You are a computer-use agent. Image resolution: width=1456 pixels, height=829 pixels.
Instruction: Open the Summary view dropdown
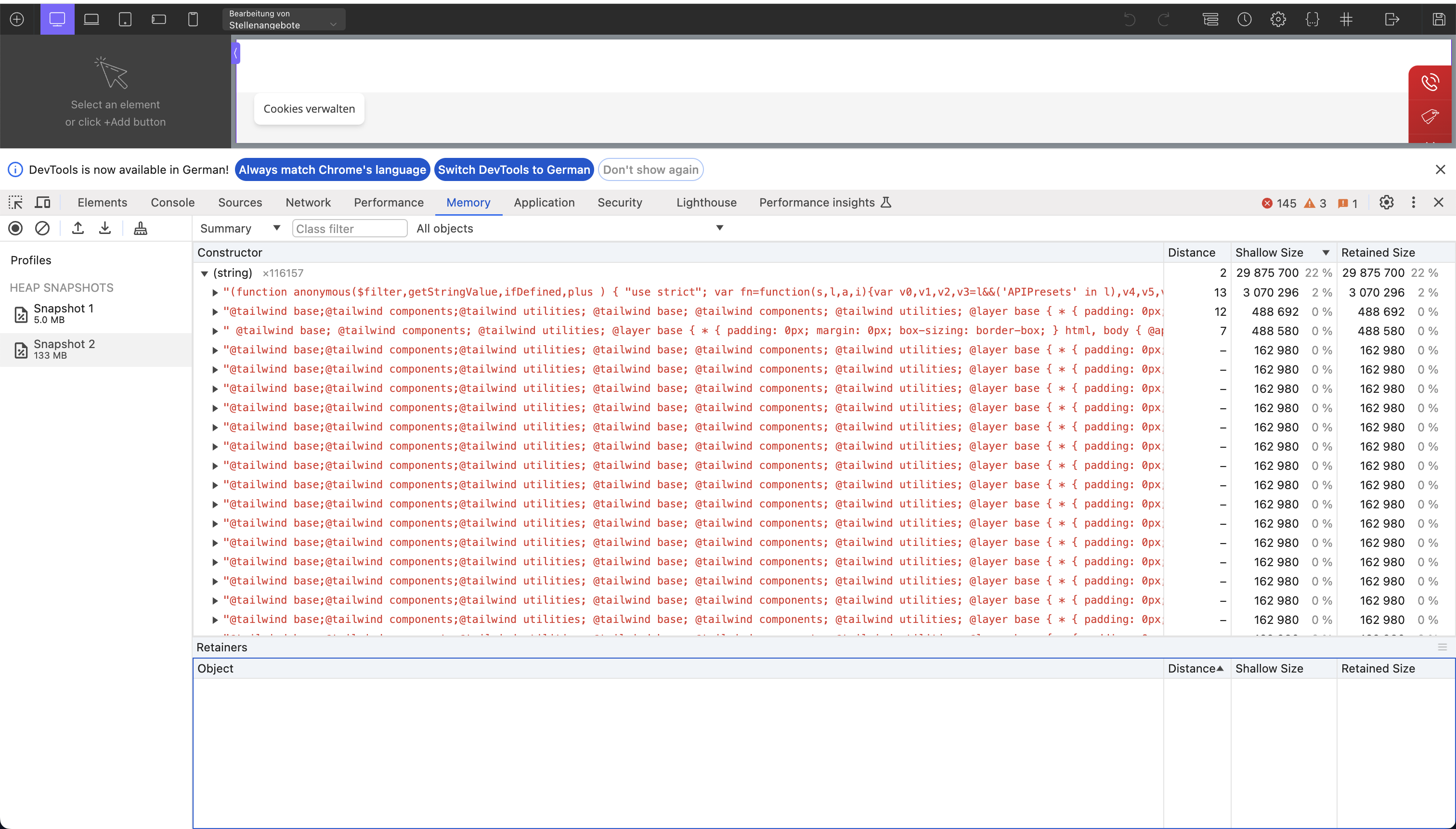[240, 228]
